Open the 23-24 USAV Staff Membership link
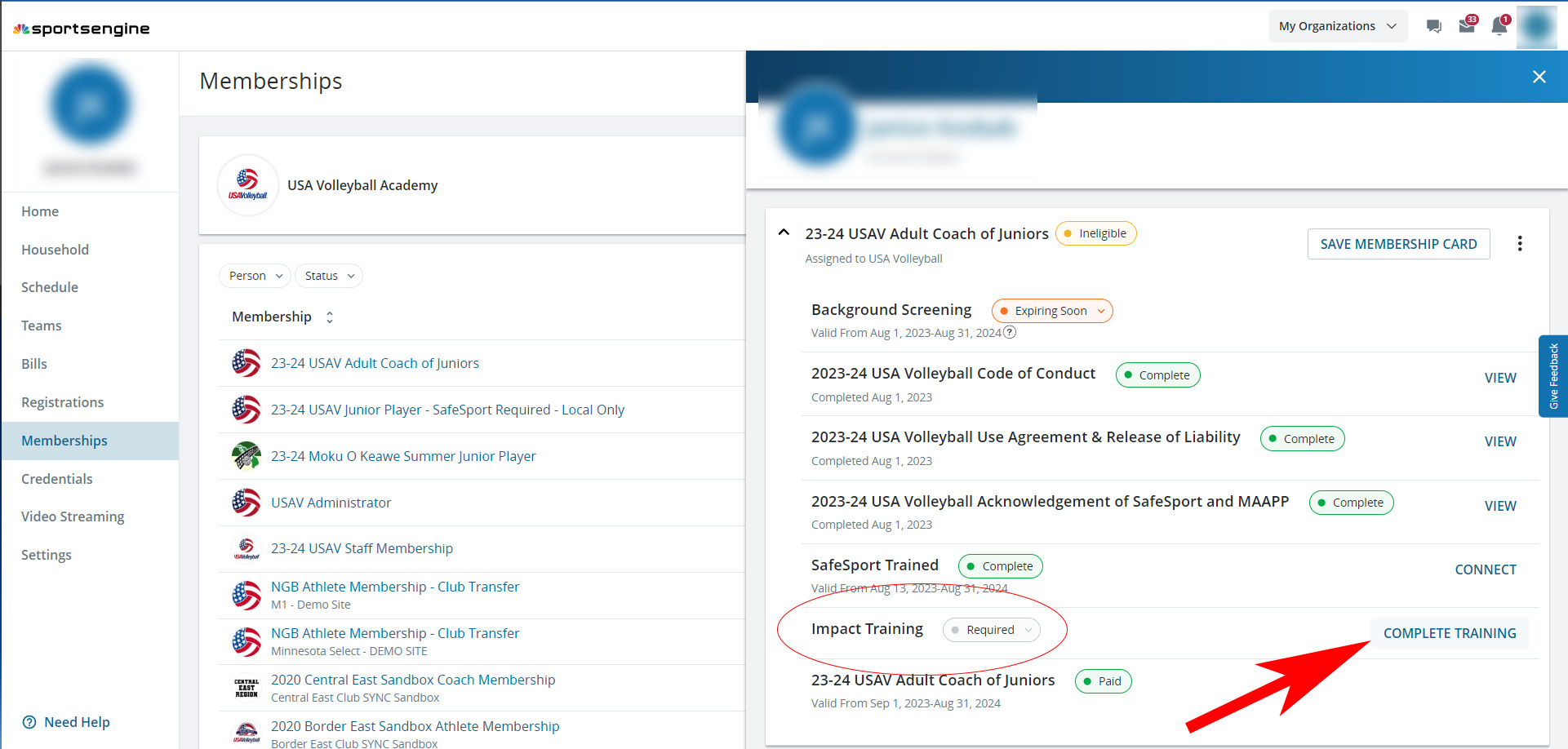 tap(362, 548)
